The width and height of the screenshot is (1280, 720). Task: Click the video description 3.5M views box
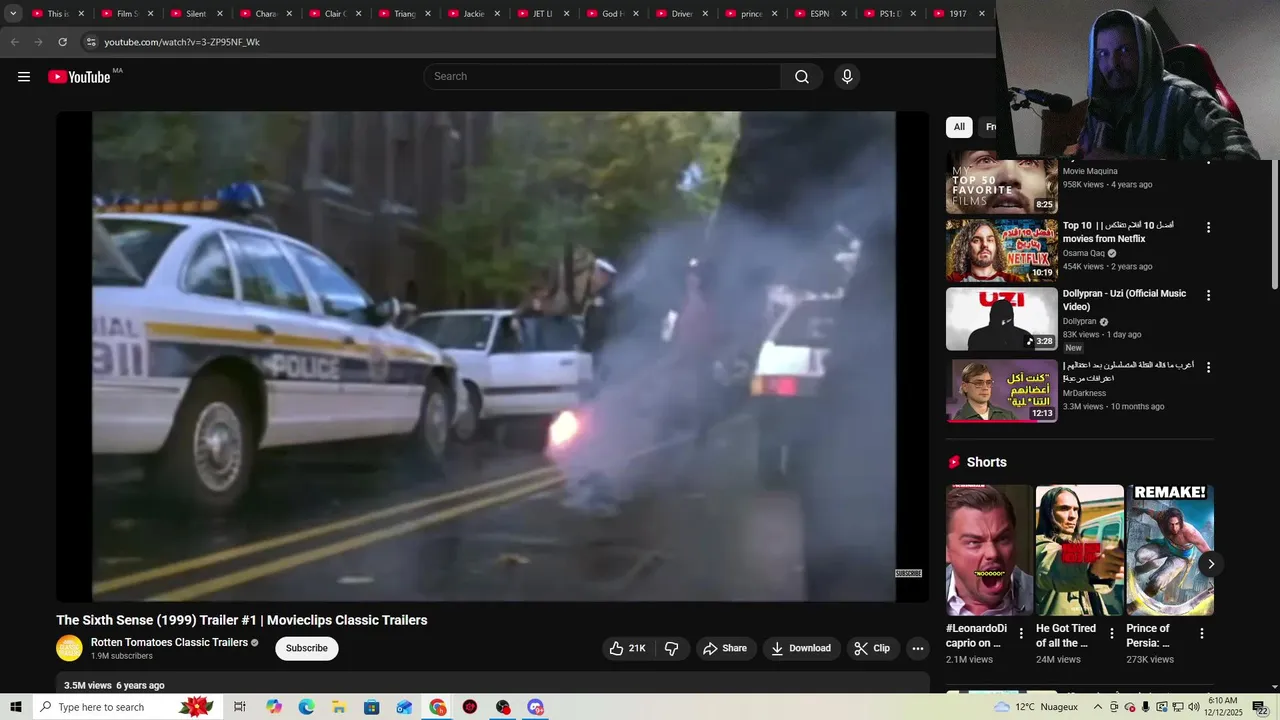(493, 685)
